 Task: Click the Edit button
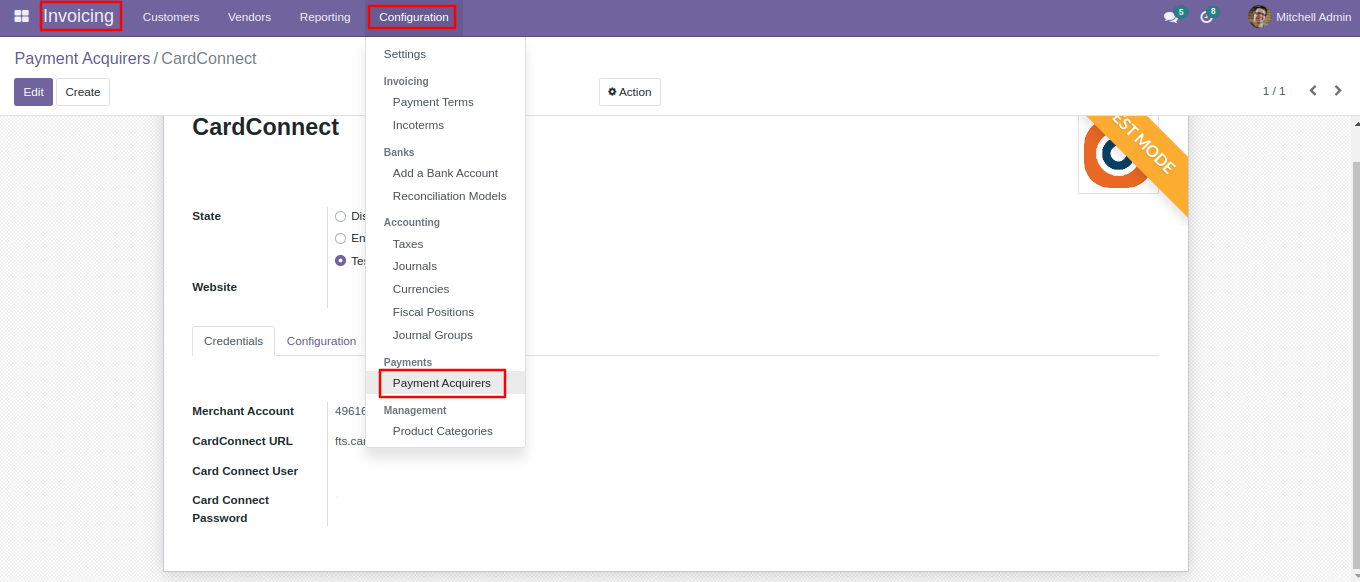(33, 92)
